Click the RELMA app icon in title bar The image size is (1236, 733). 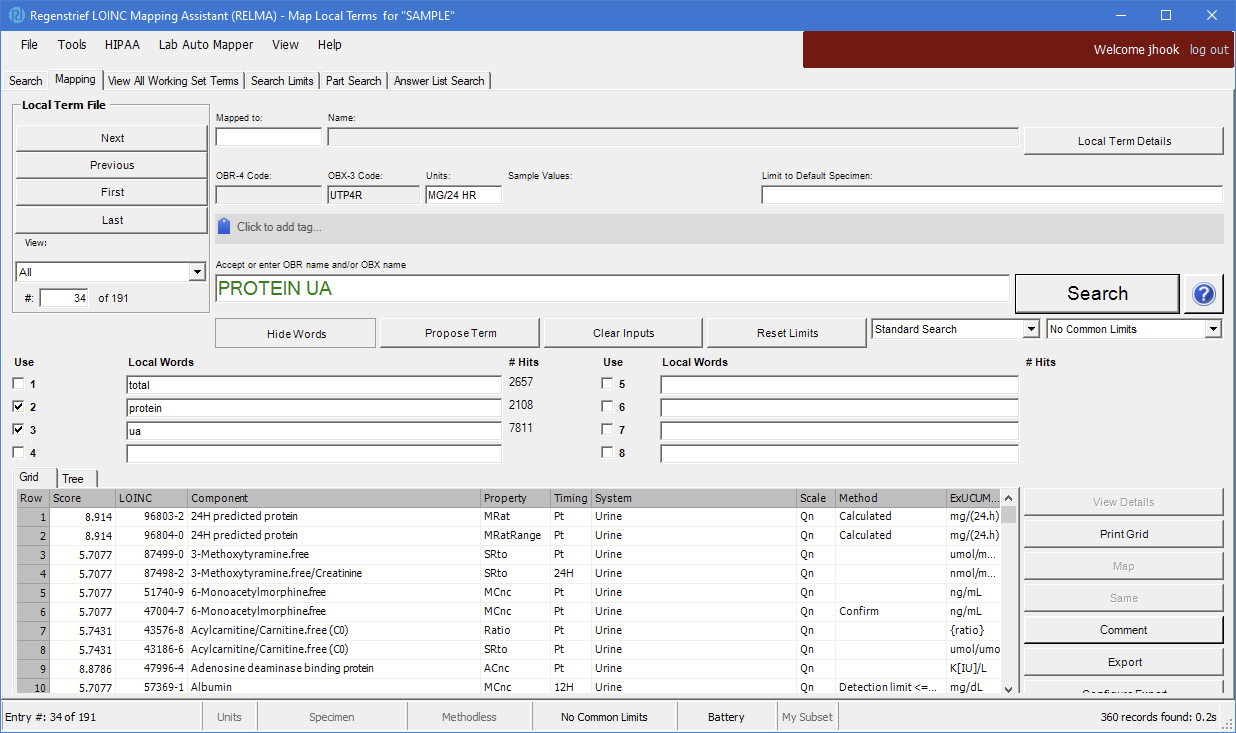(x=15, y=15)
